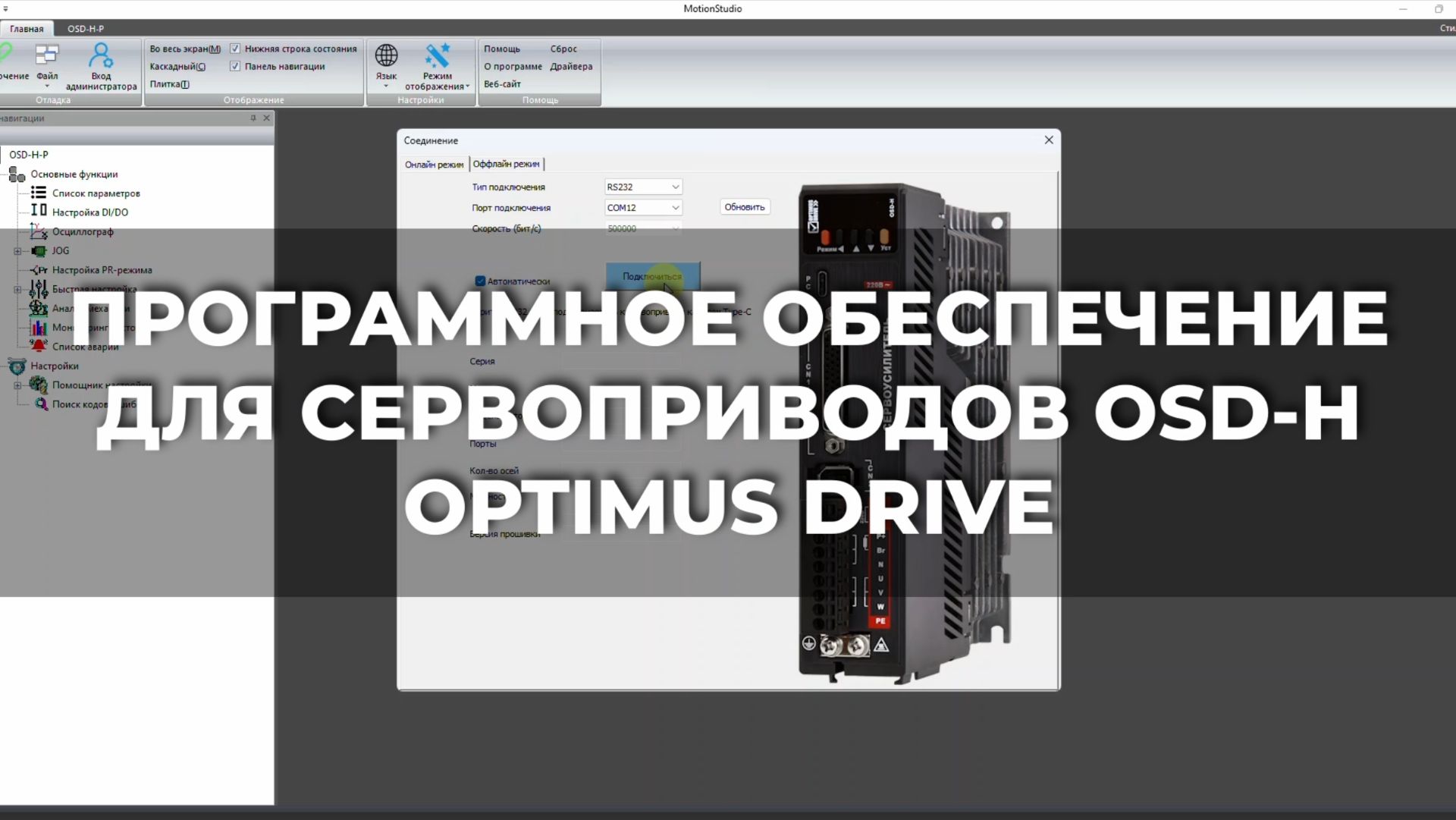The image size is (1456, 820).
Task: Select Настройка PR-режима in tree
Action: click(102, 270)
